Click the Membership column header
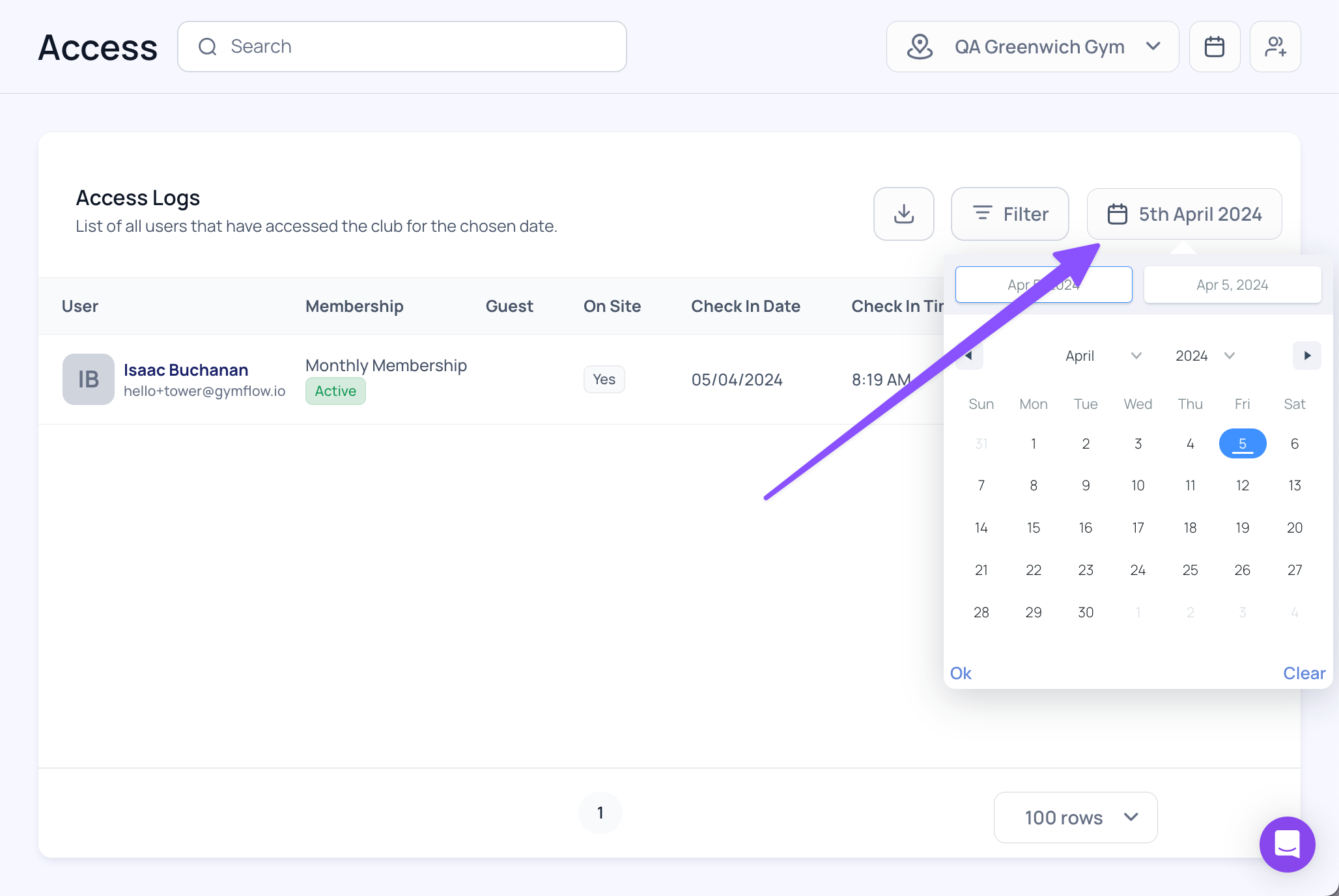 coord(354,306)
